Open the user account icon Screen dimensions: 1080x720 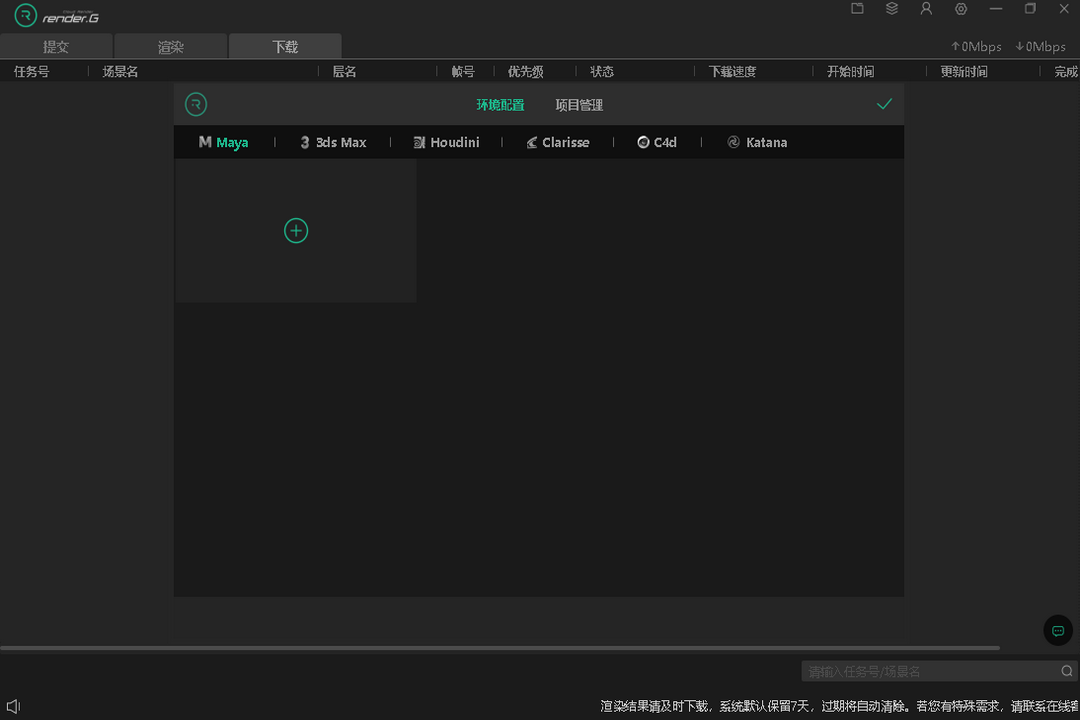(x=926, y=9)
